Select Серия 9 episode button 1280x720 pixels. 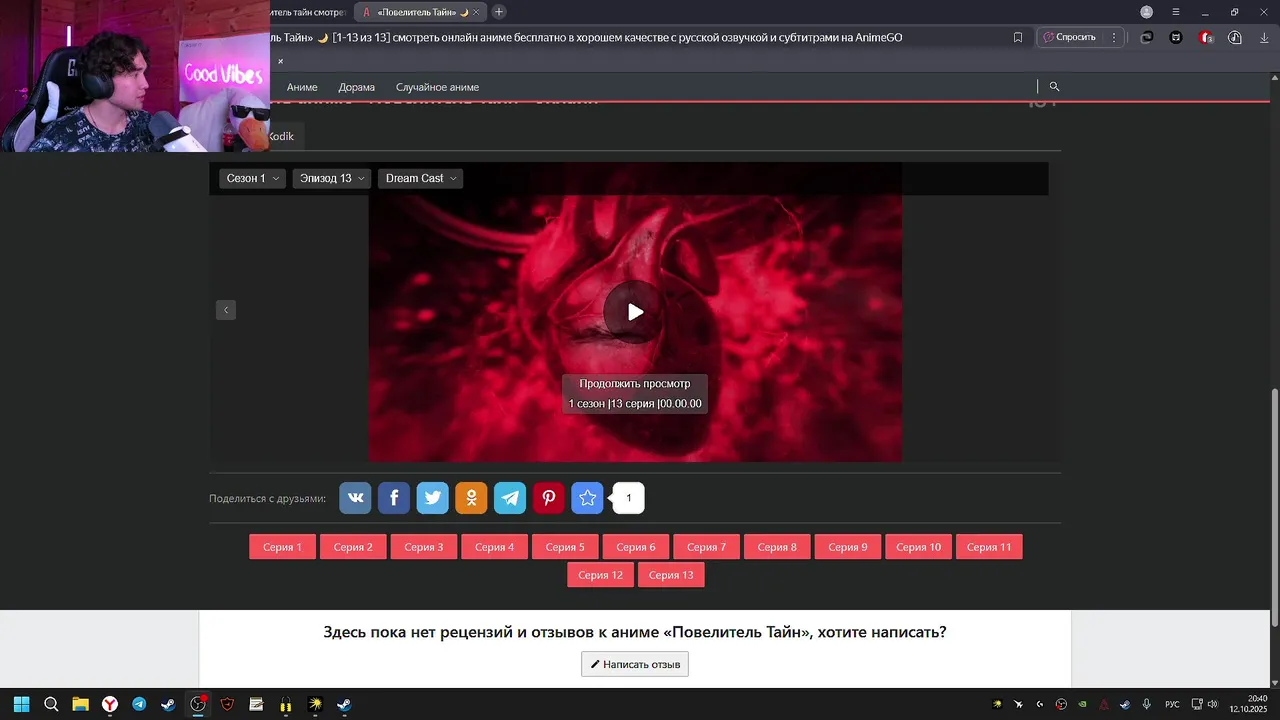848,547
